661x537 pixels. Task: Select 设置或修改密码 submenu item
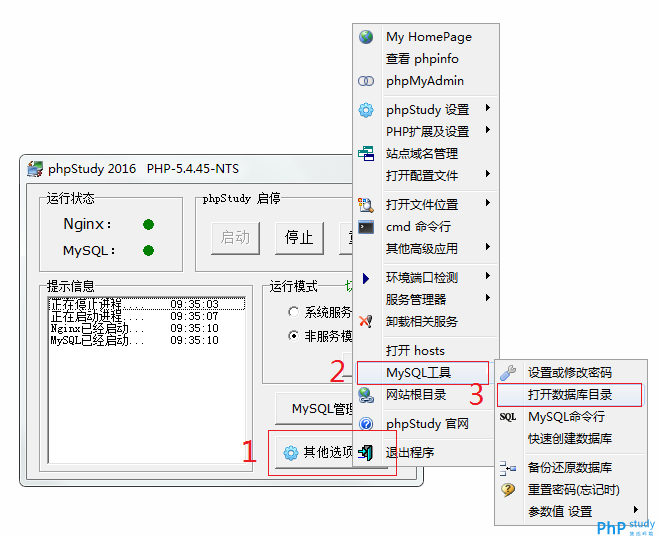point(571,373)
